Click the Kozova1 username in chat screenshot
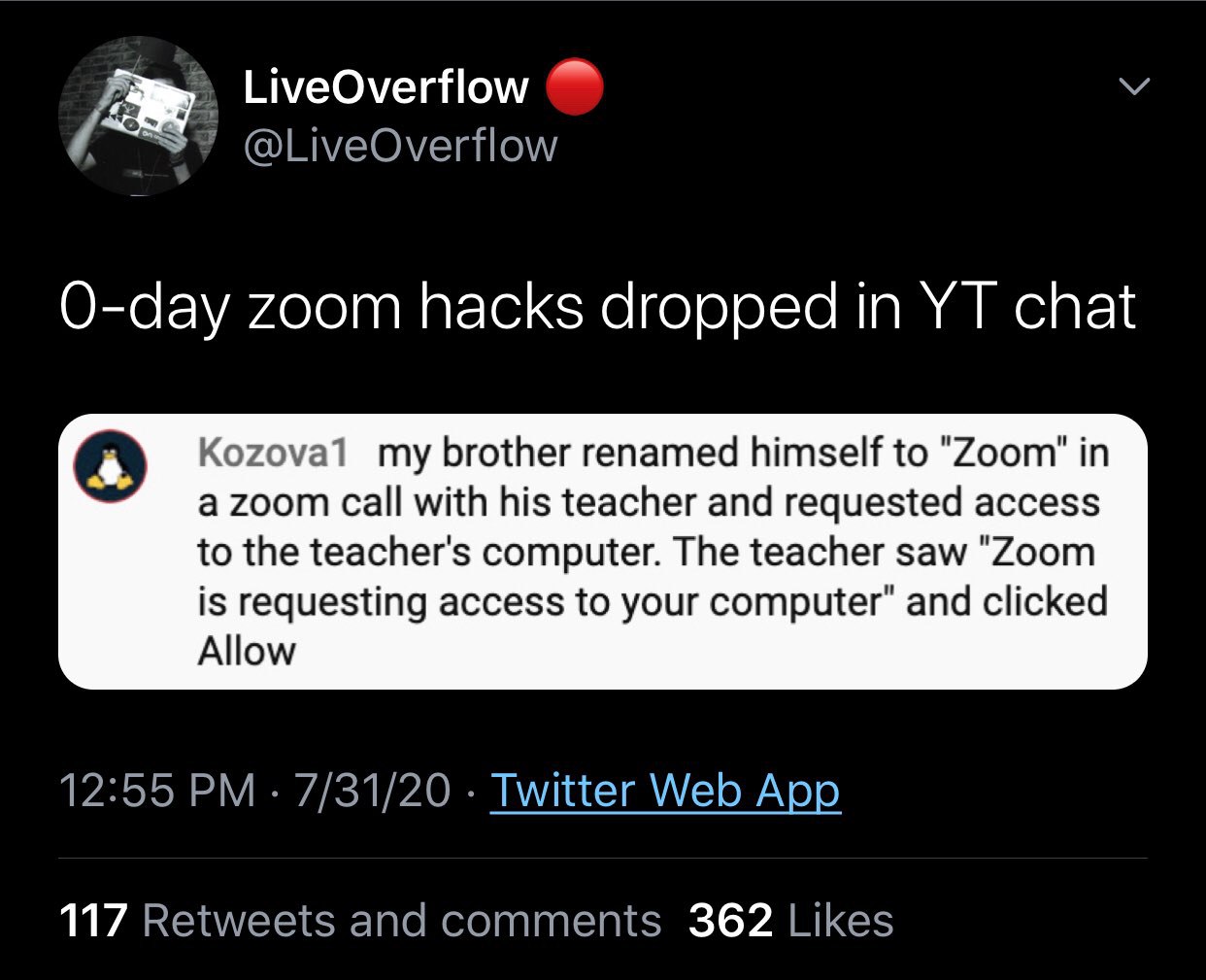This screenshot has height=980, width=1206. click(x=273, y=453)
